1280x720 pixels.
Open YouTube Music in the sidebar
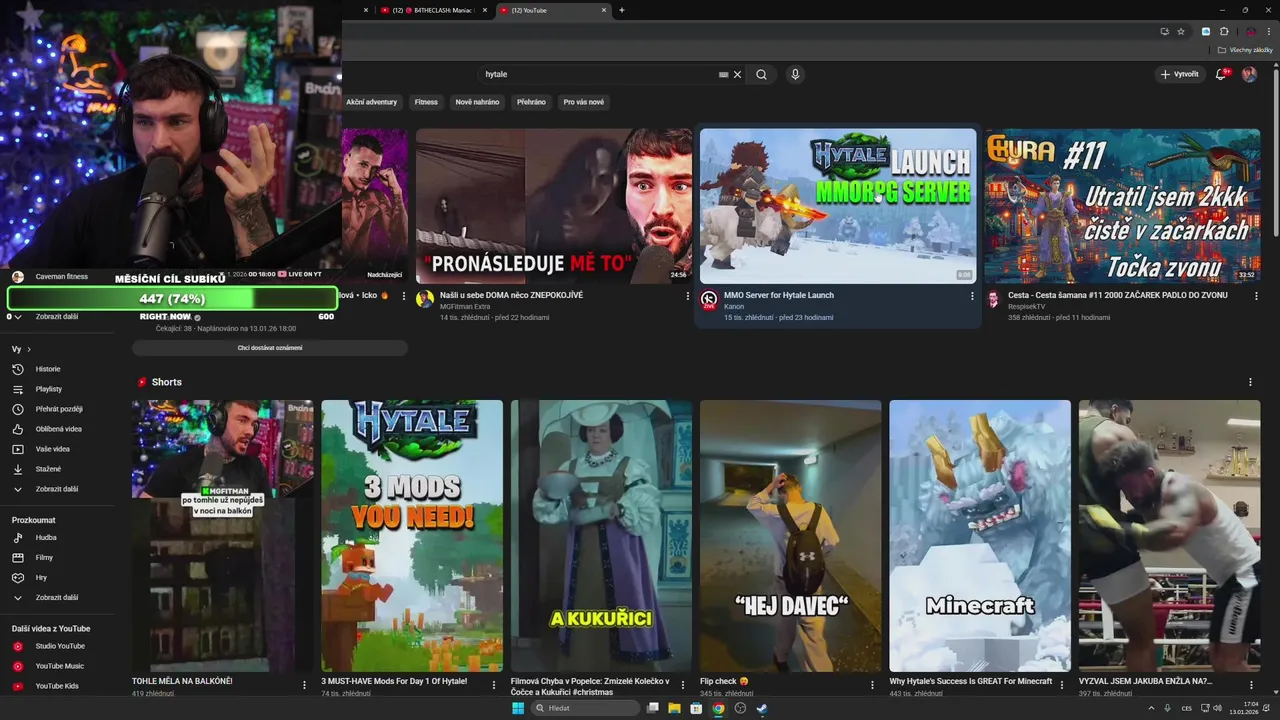[x=60, y=666]
